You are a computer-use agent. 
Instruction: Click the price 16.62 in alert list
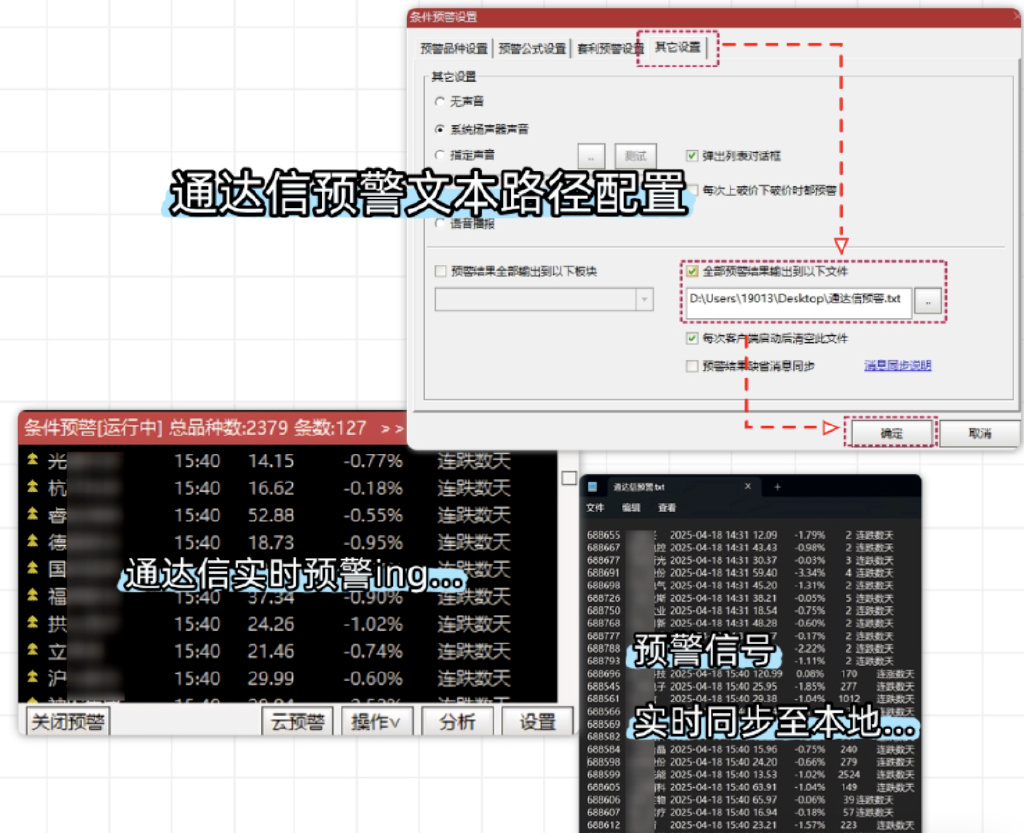271,488
